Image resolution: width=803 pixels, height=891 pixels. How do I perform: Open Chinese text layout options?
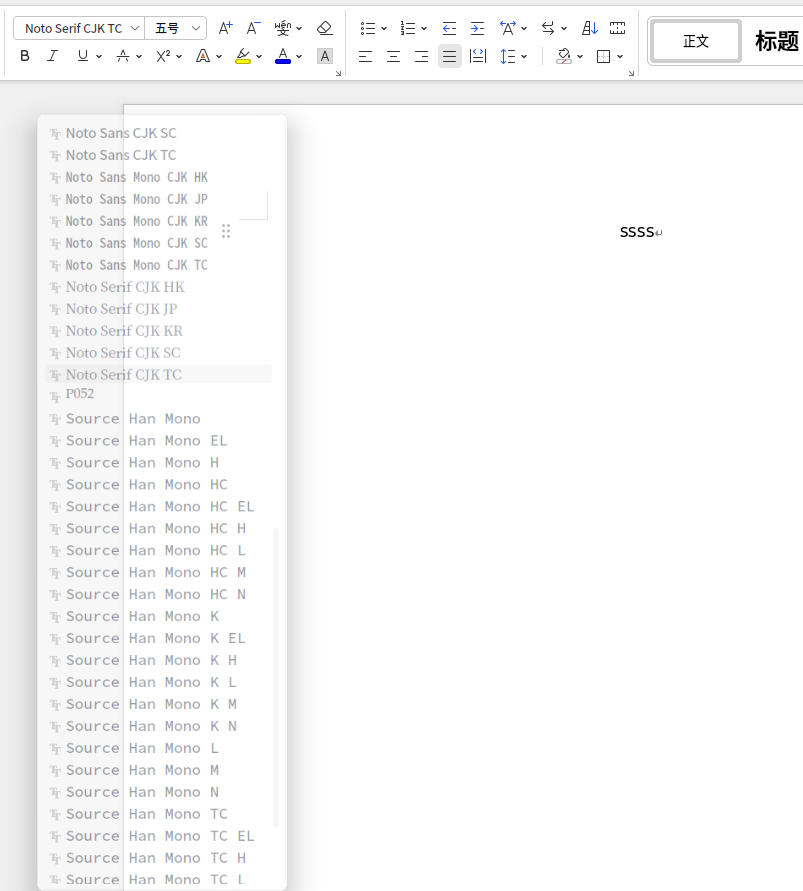pos(507,28)
